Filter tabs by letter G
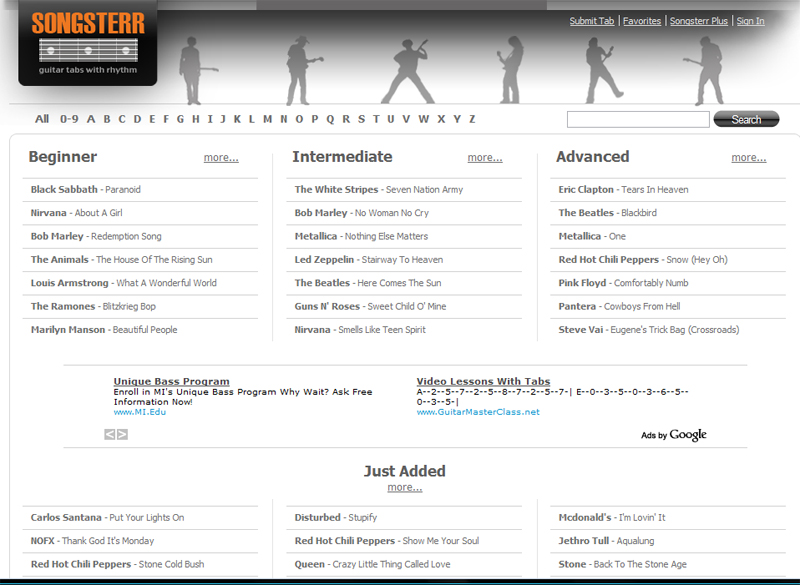The width and height of the screenshot is (800, 585). (x=181, y=119)
